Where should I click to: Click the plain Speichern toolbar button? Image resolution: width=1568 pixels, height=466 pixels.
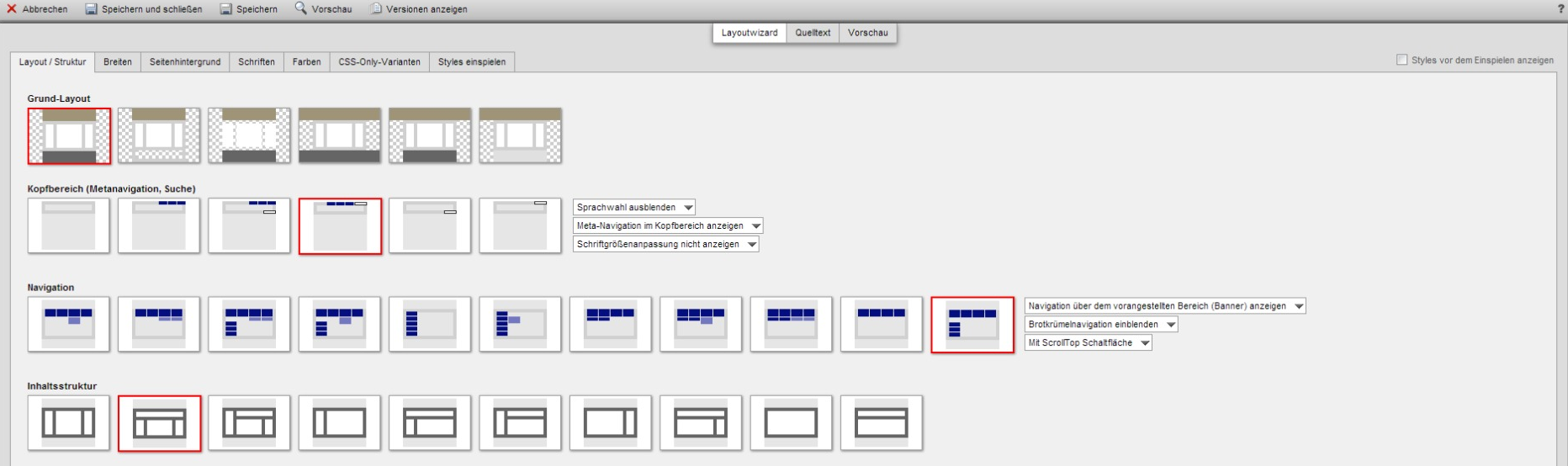click(249, 9)
